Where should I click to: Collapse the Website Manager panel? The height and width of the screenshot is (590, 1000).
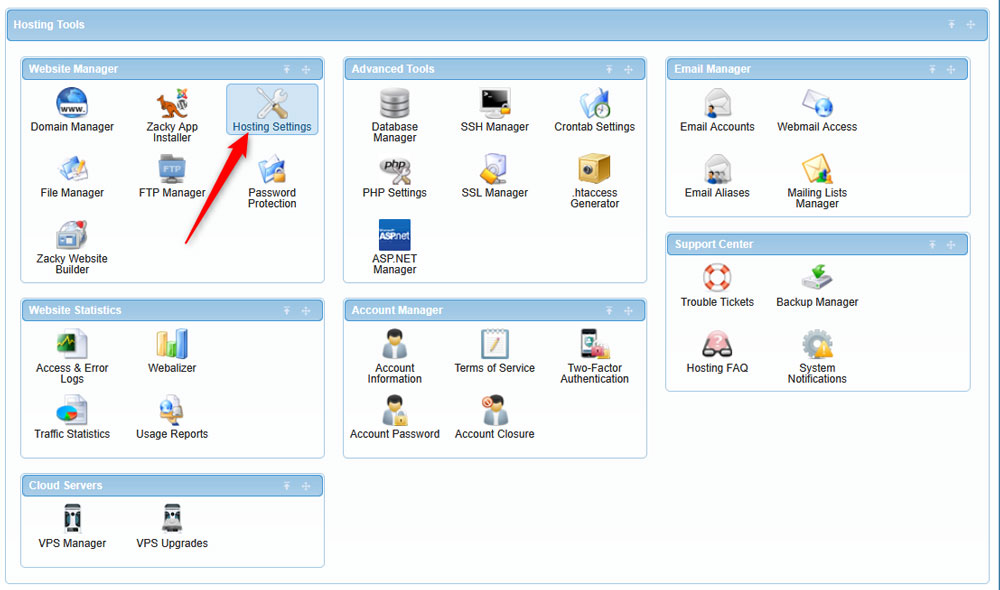pyautogui.click(x=287, y=68)
